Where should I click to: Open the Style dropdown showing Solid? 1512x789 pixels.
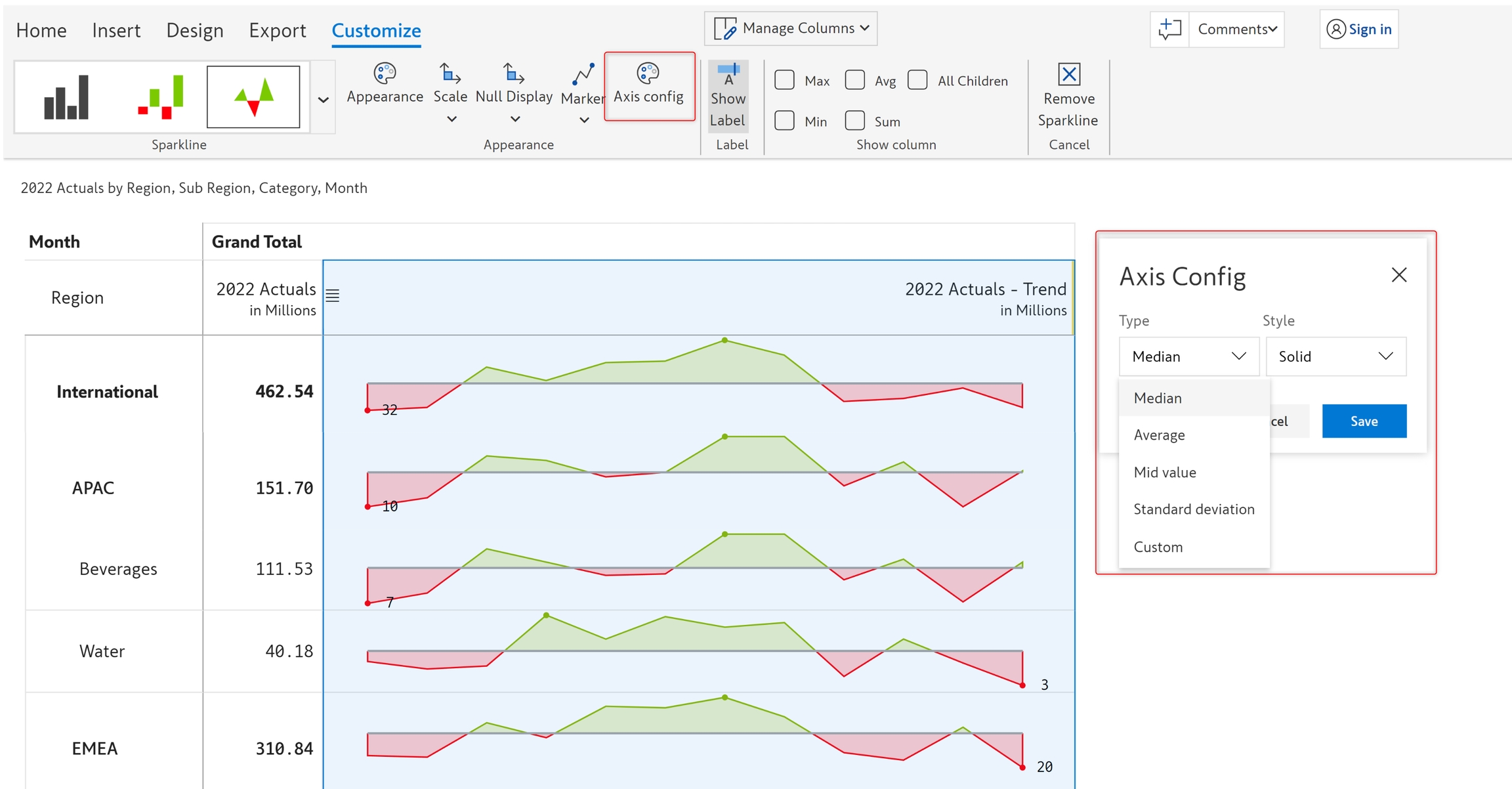point(1335,356)
